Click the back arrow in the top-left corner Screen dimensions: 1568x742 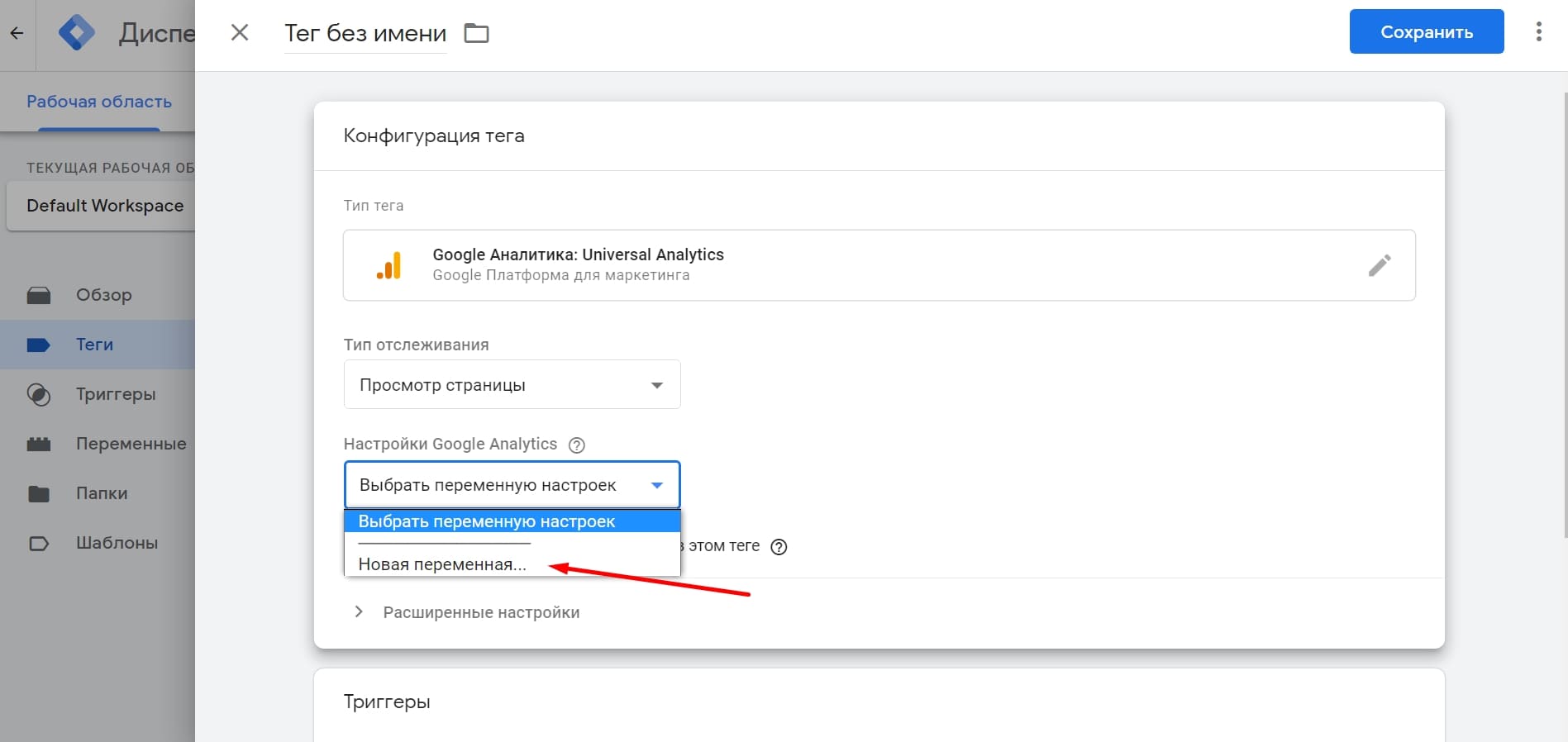click(x=17, y=34)
